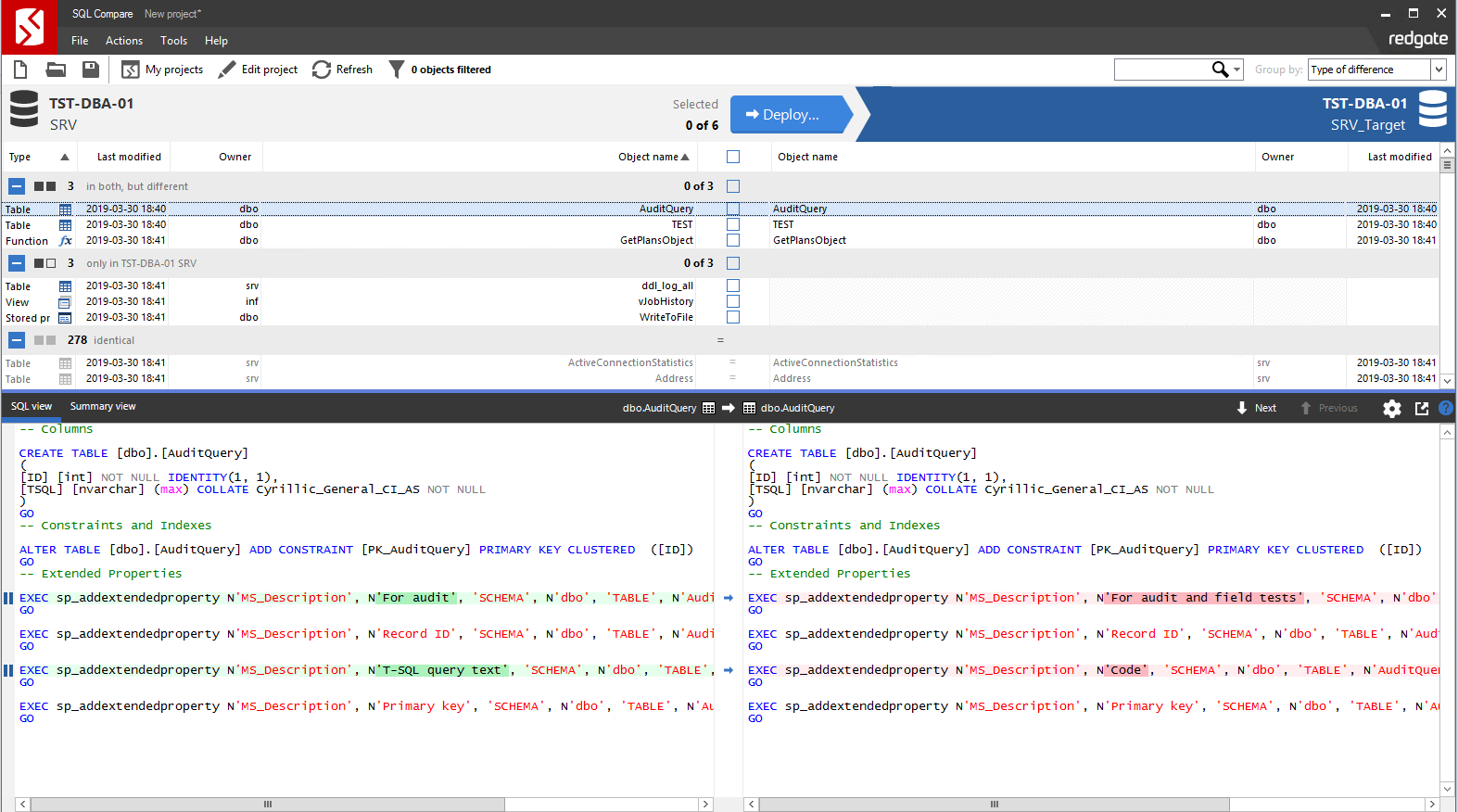Image resolution: width=1458 pixels, height=812 pixels.
Task: Click table icon beside right dbo.AuditQuery label
Action: tap(749, 408)
